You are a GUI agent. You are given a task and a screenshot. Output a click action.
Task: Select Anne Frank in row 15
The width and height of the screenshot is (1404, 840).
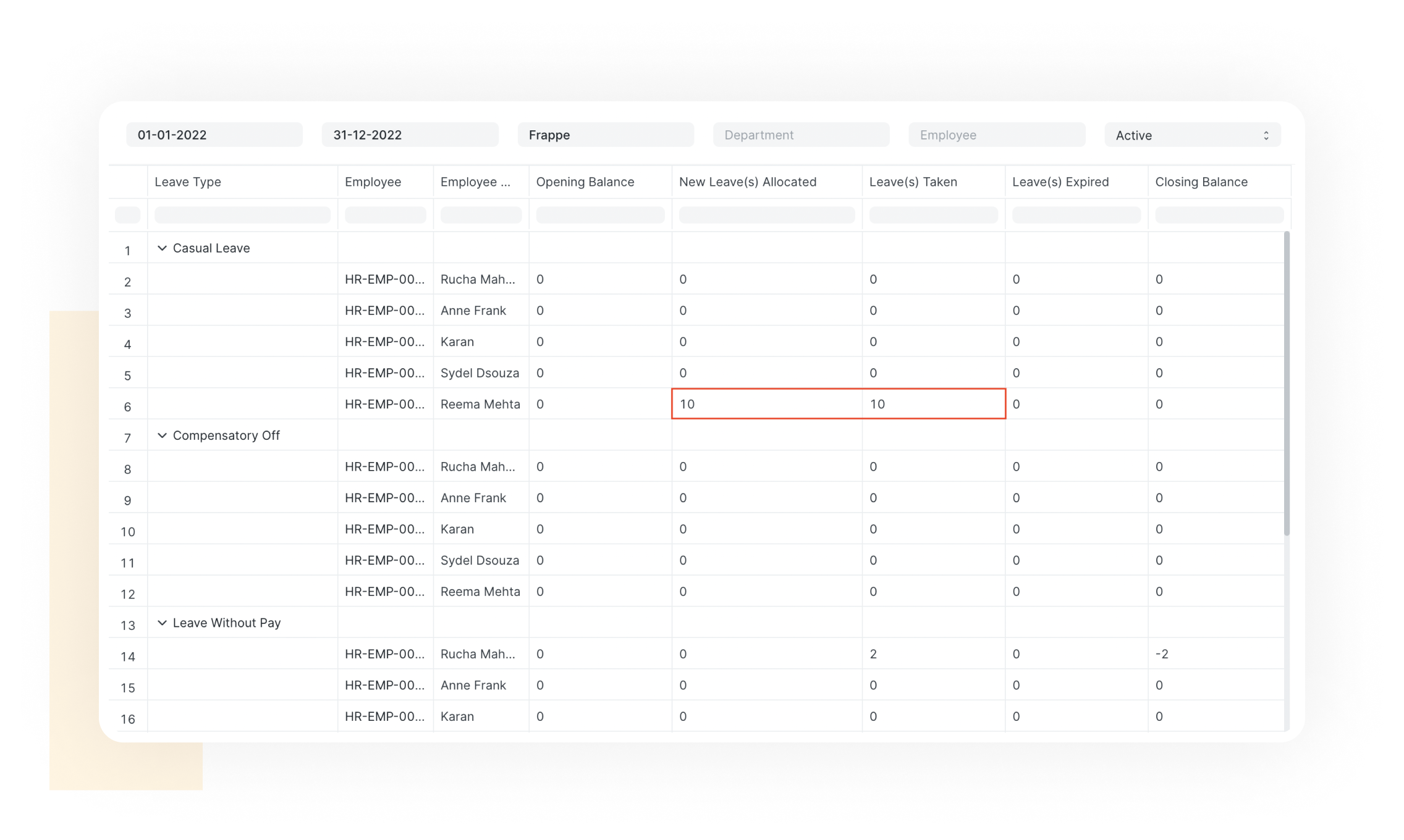(x=481, y=685)
